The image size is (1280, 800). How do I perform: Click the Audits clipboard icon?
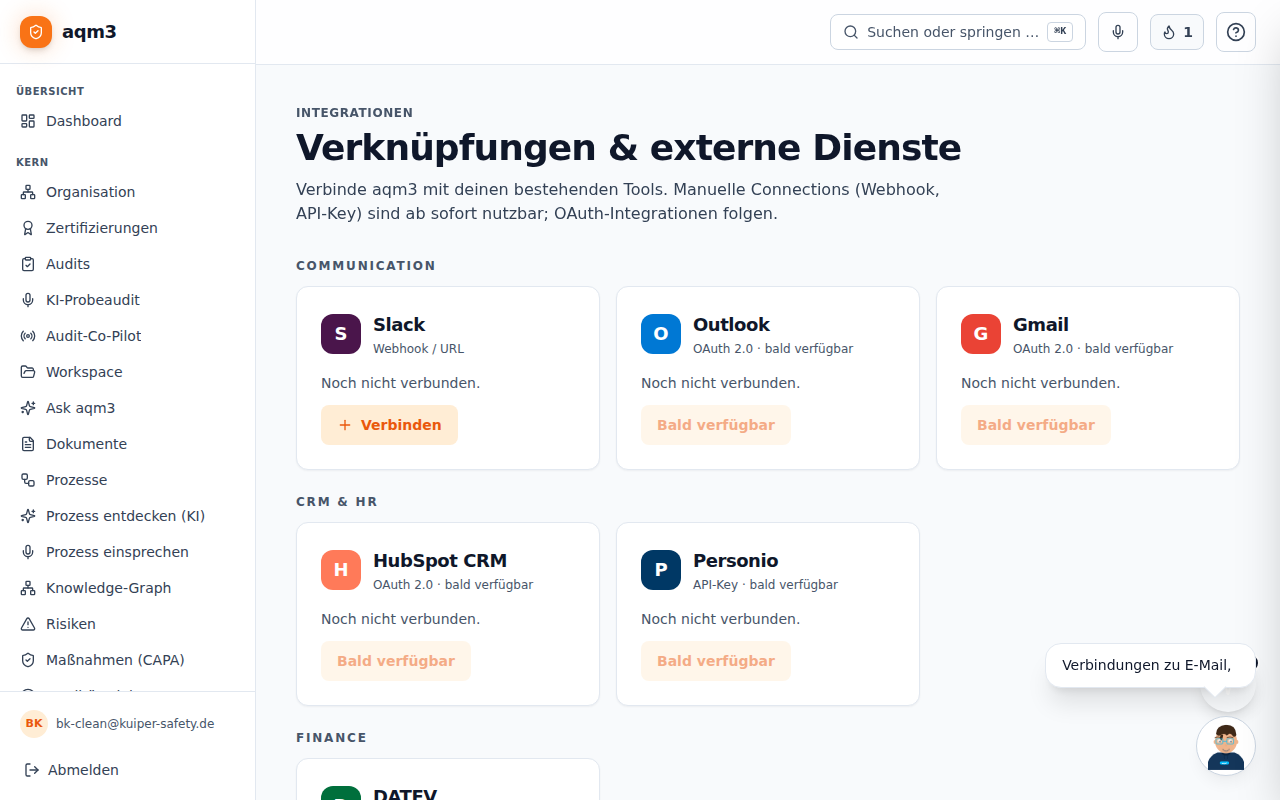click(28, 264)
